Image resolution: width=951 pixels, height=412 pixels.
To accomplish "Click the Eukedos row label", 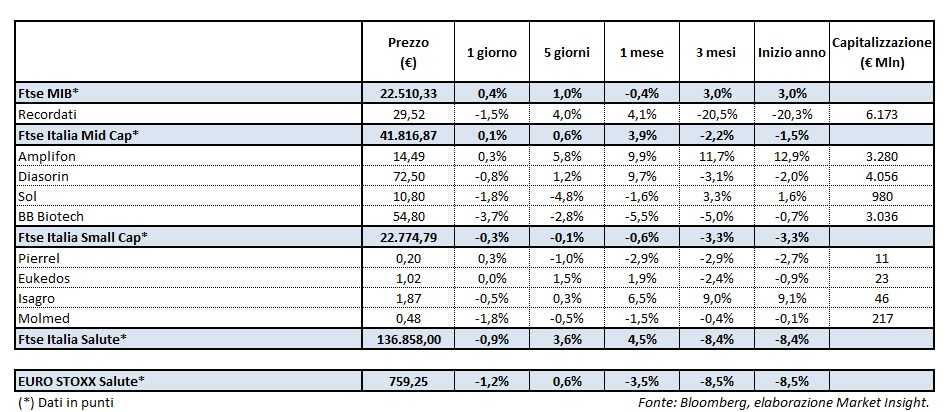I will coord(43,276).
